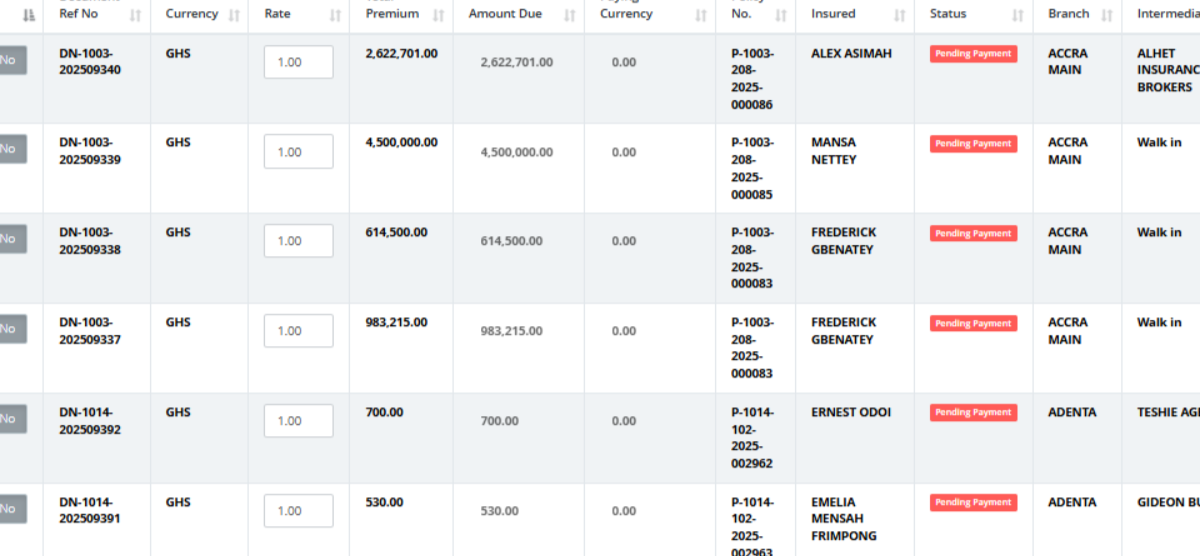Click sort icon beside Insured header
The width and height of the screenshot is (1200, 556).
899,15
